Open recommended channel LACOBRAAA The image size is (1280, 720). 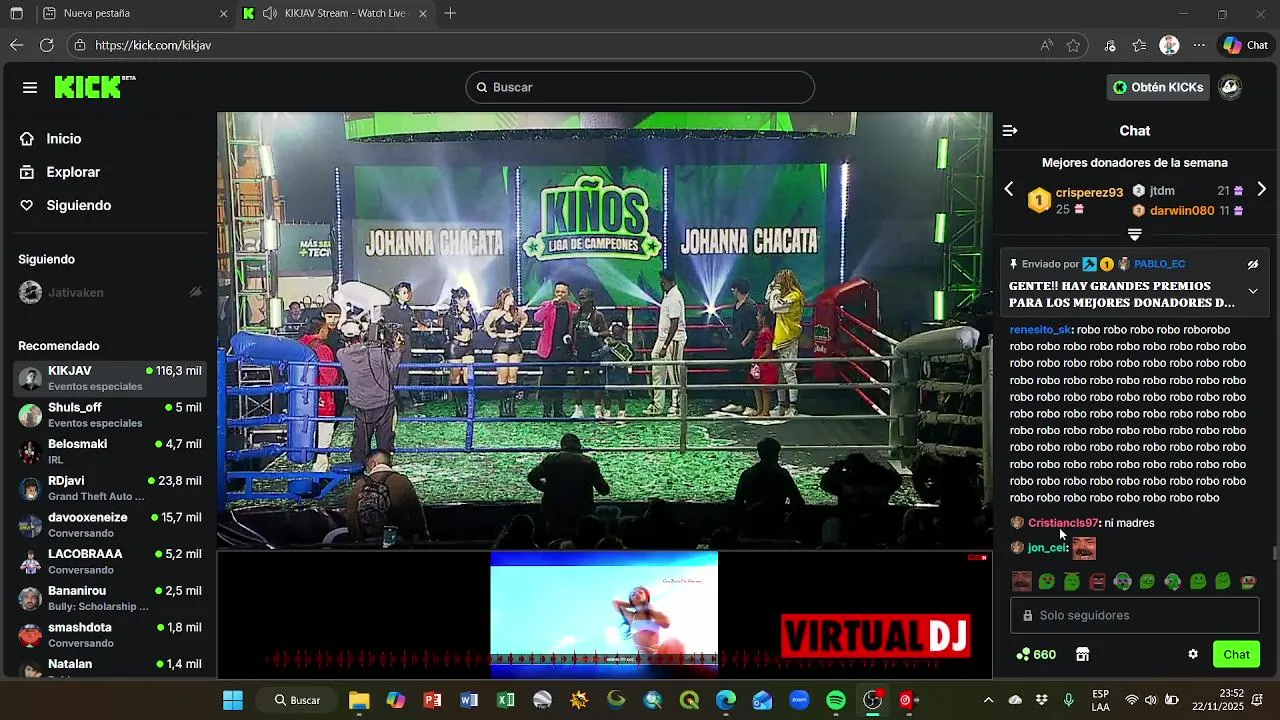(x=110, y=561)
